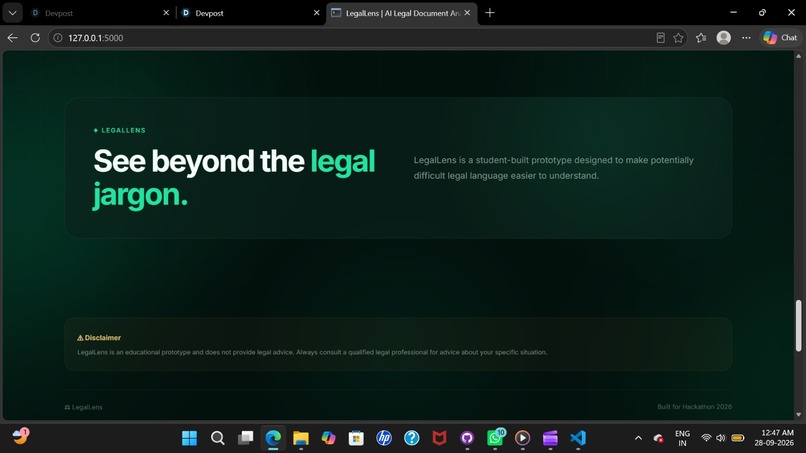806x453 pixels.
Task: Minimize the browser window
Action: click(x=734, y=12)
